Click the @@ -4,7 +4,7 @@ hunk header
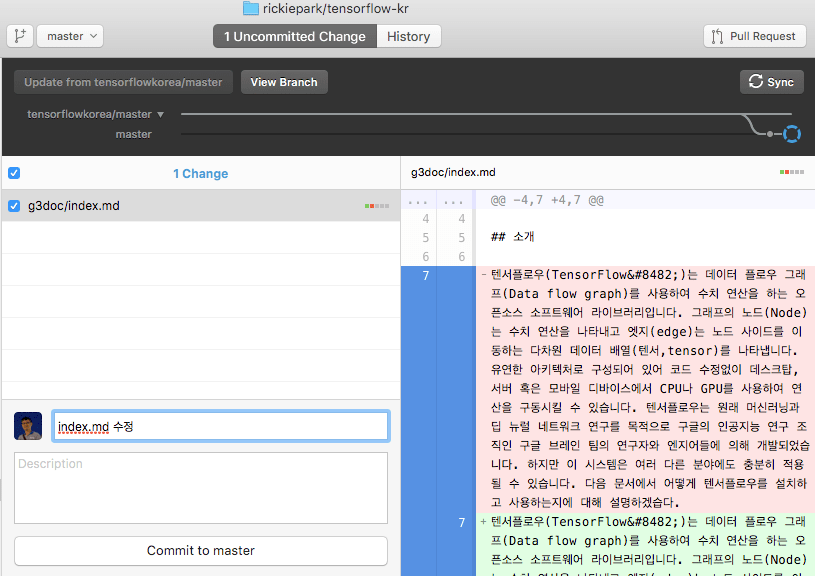This screenshot has height=576, width=815. coord(547,200)
